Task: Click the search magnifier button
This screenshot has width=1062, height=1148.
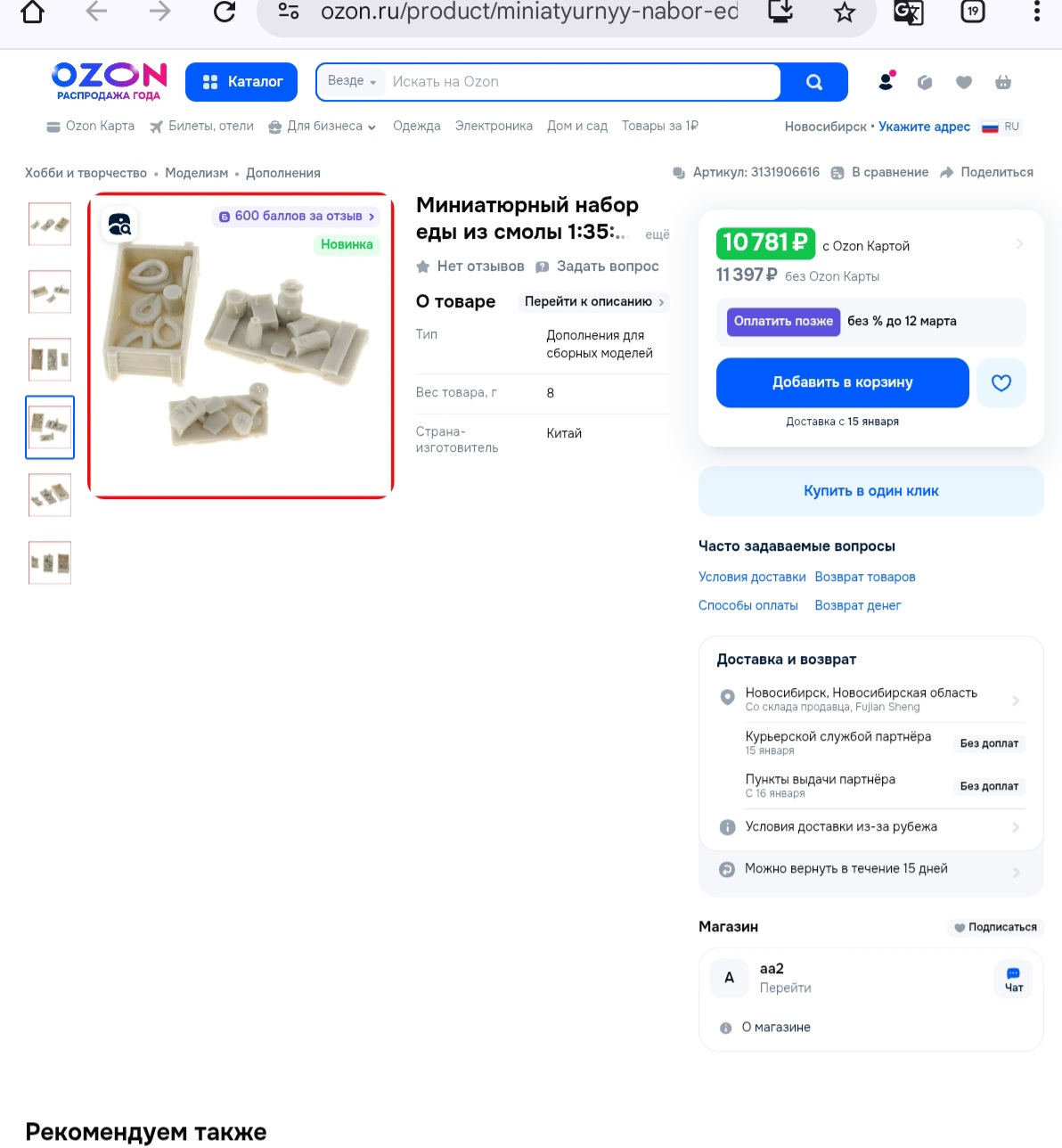Action: pos(813,82)
